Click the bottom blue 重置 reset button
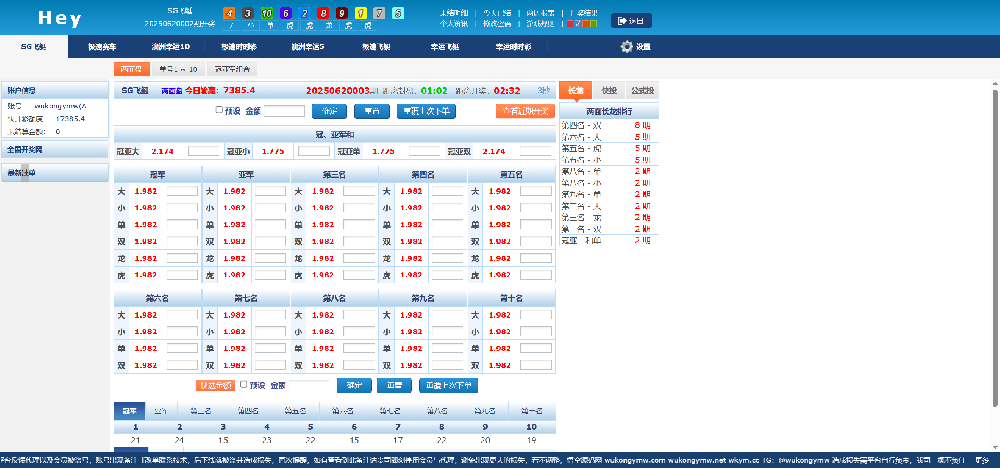 [395, 385]
